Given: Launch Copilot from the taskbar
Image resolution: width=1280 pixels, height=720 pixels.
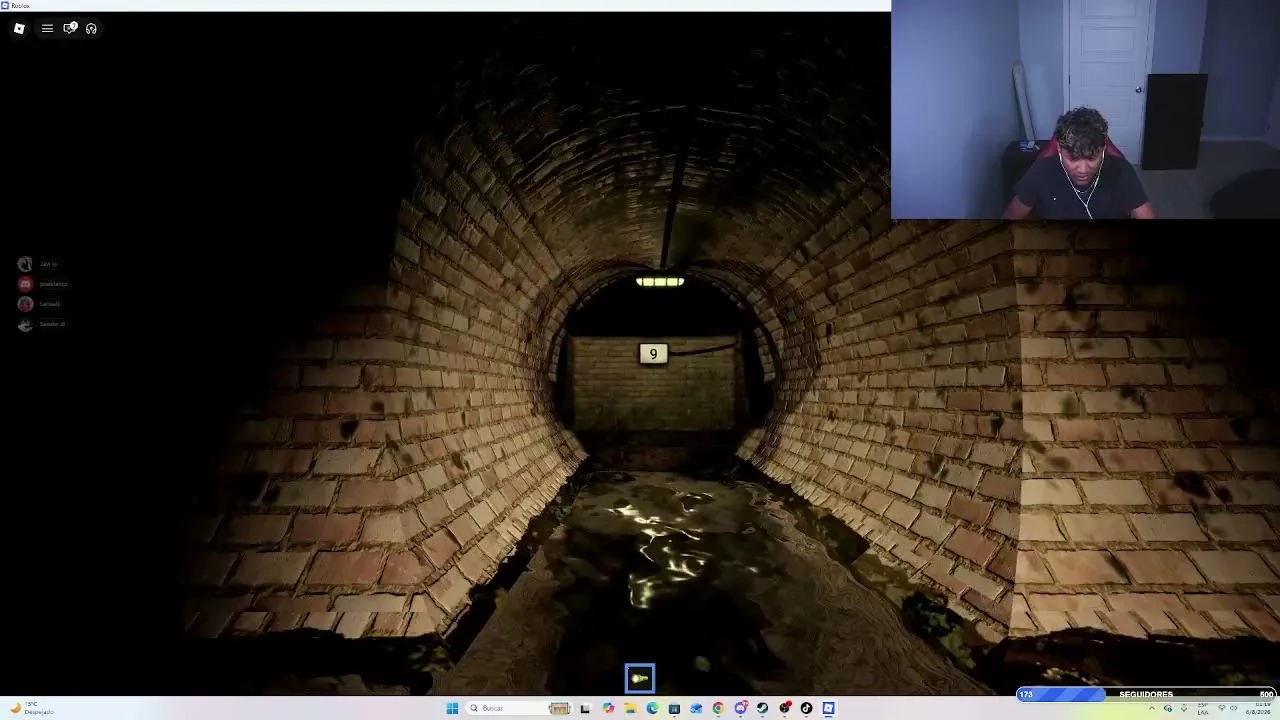Looking at the screenshot, I should pyautogui.click(x=608, y=708).
